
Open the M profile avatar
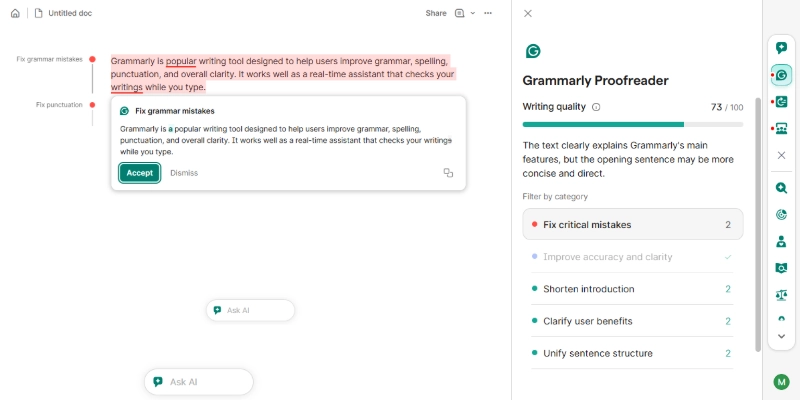[x=781, y=382]
